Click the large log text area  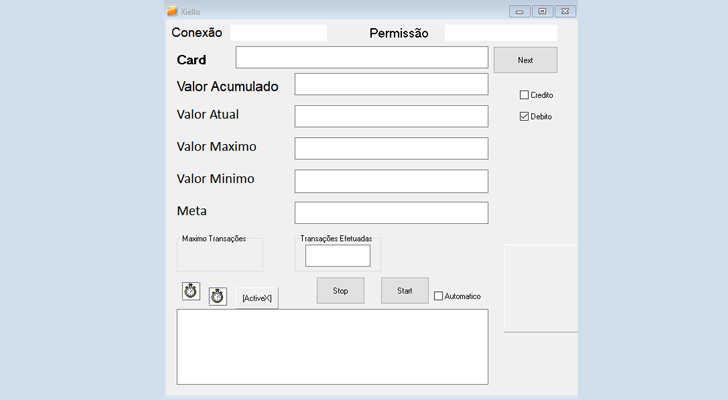pos(332,347)
